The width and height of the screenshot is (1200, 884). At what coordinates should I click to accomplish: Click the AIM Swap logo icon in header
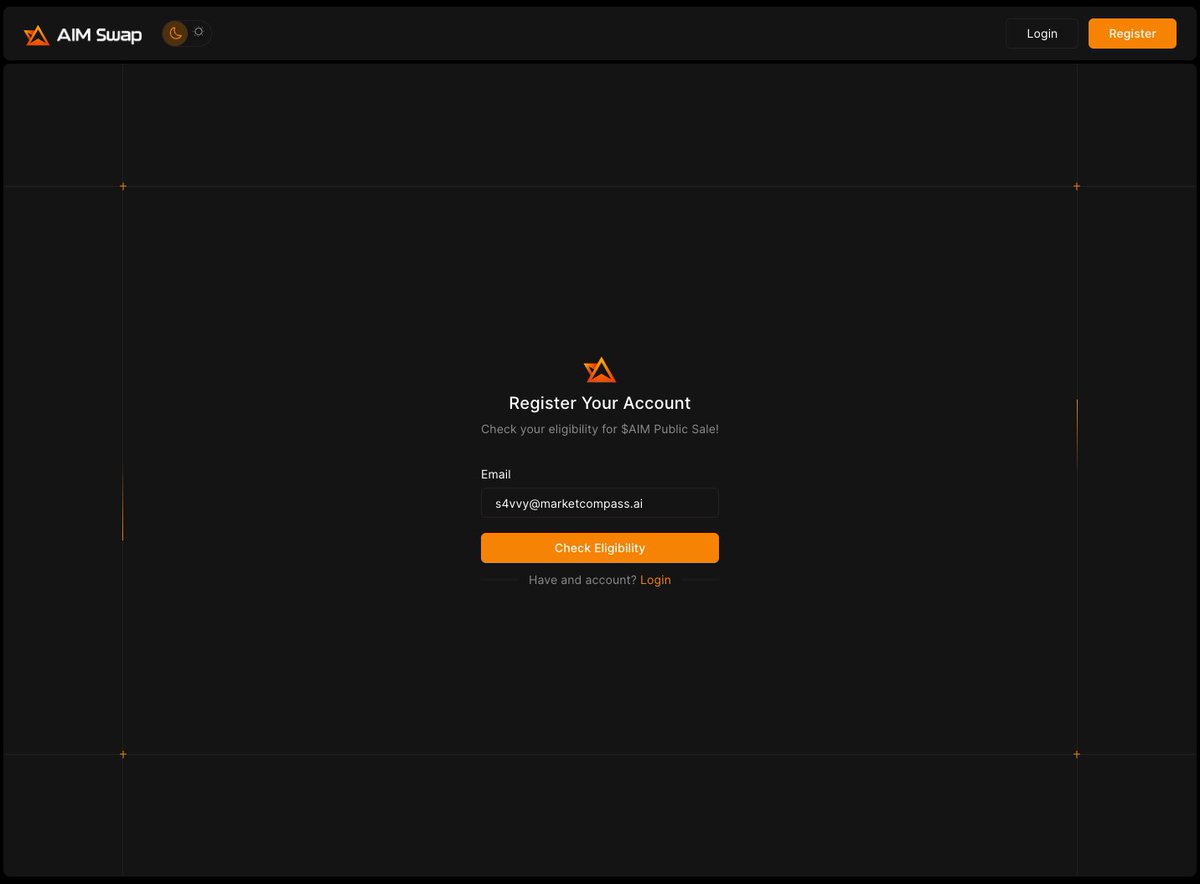(37, 35)
